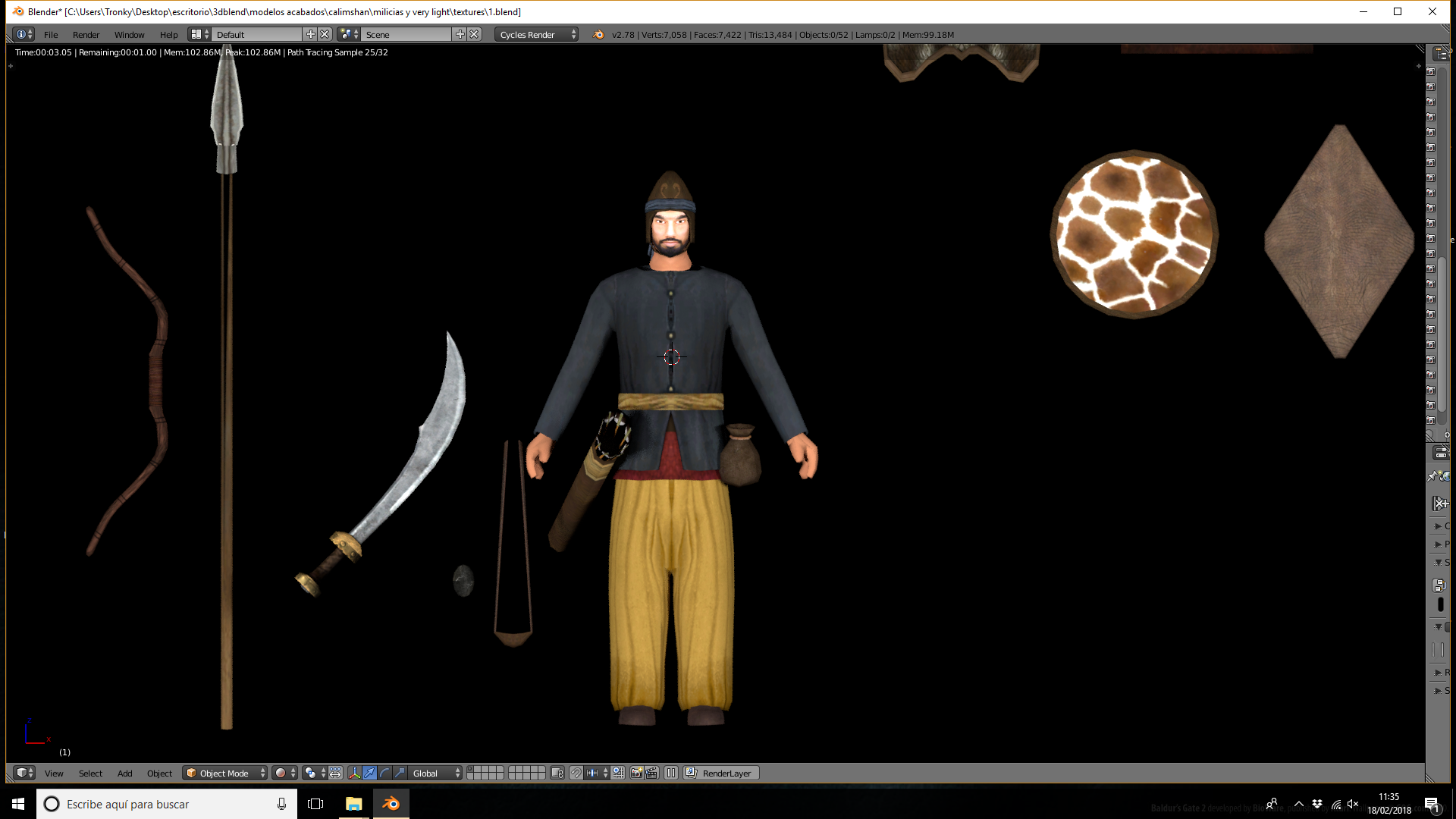Open the Render menu
This screenshot has width=1456, height=819.
tap(86, 34)
